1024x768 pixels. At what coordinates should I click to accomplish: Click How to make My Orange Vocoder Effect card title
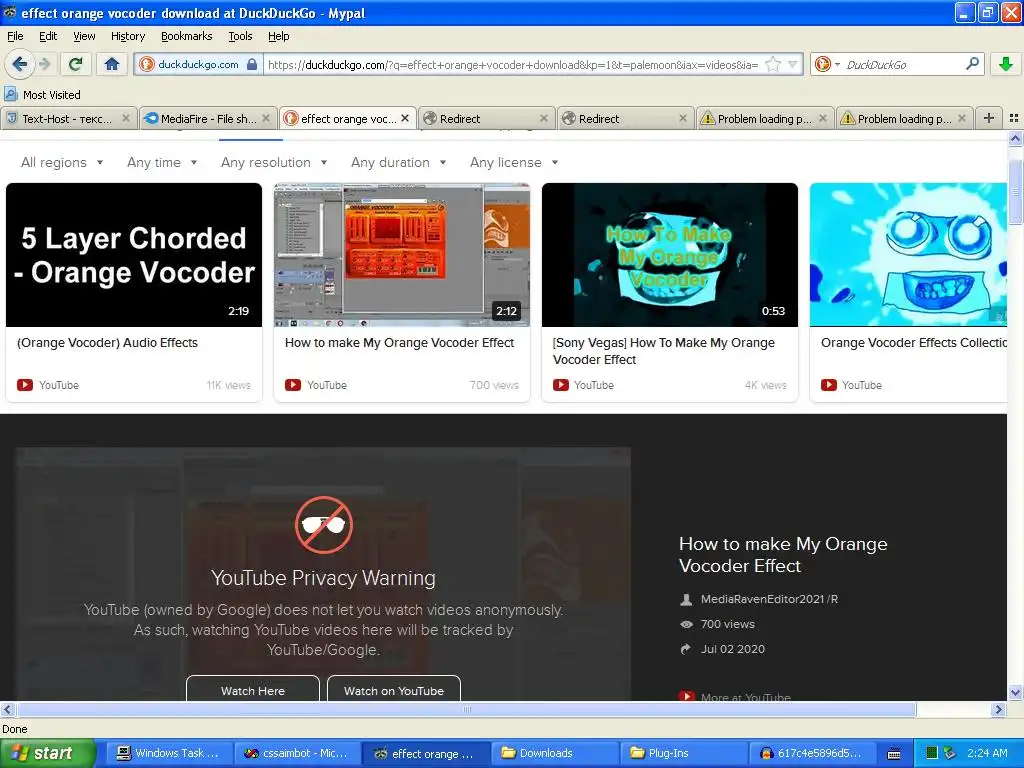point(399,343)
